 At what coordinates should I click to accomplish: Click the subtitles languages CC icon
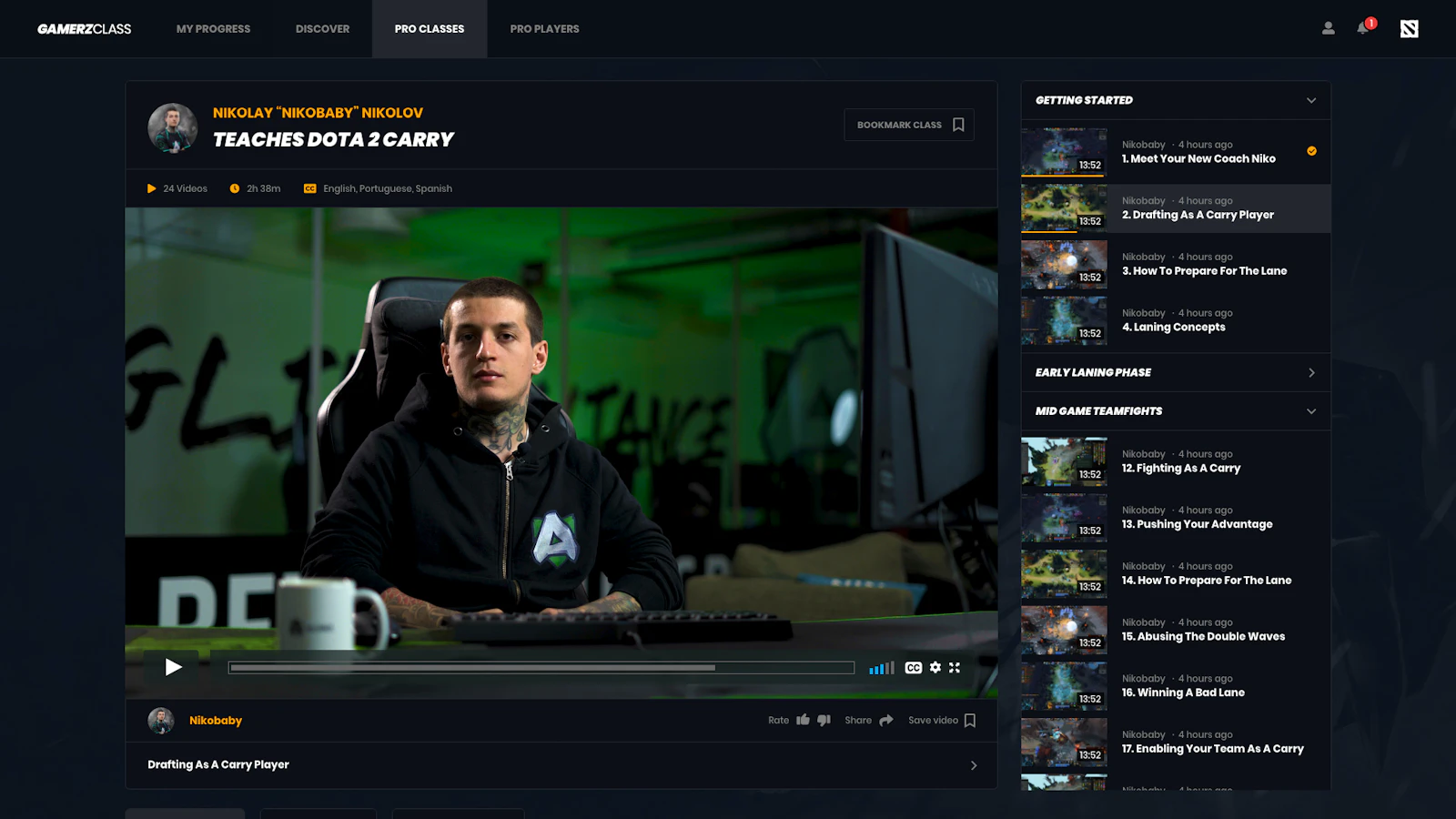[x=309, y=188]
